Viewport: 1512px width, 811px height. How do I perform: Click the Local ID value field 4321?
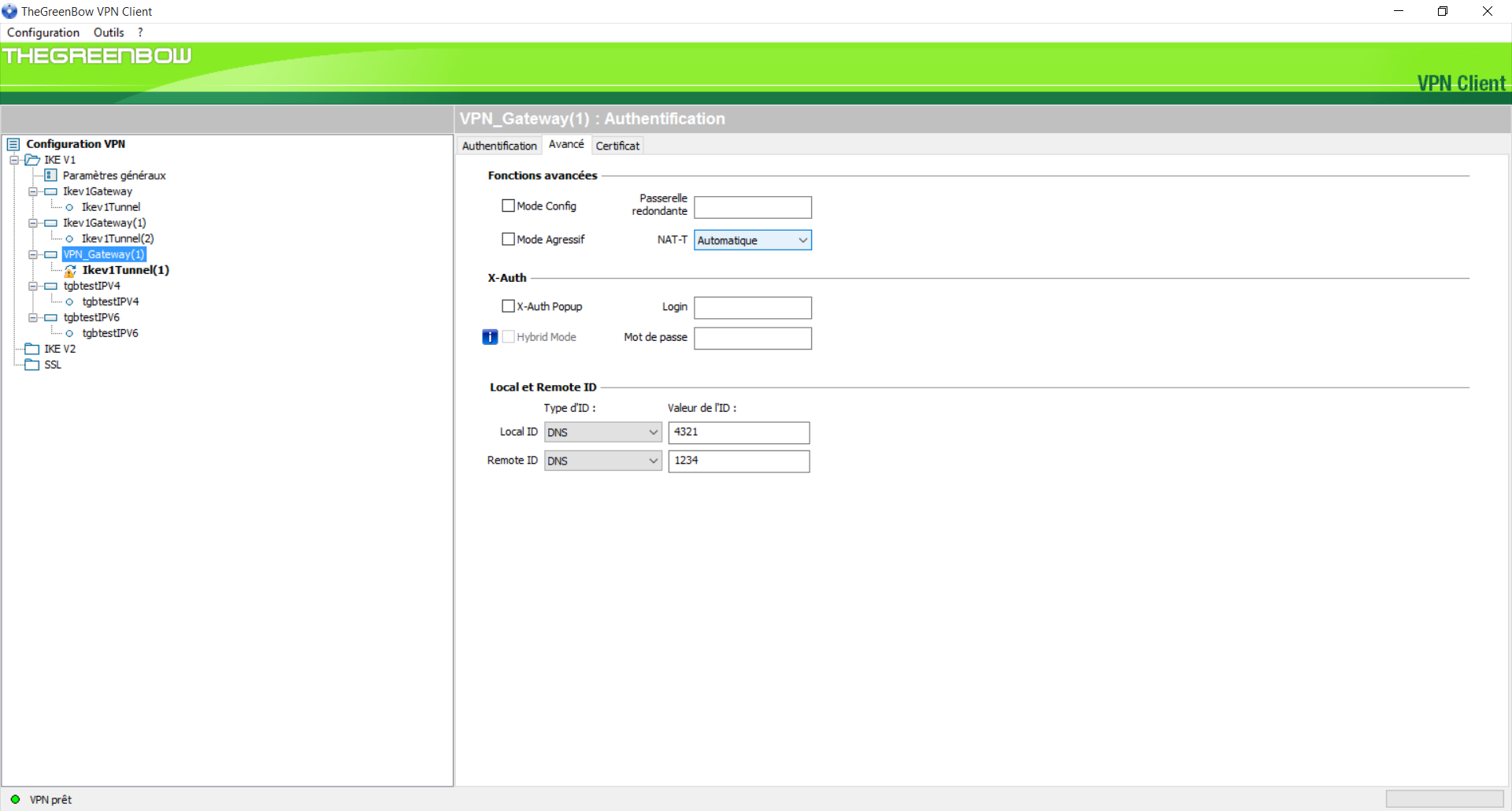[x=739, y=432]
